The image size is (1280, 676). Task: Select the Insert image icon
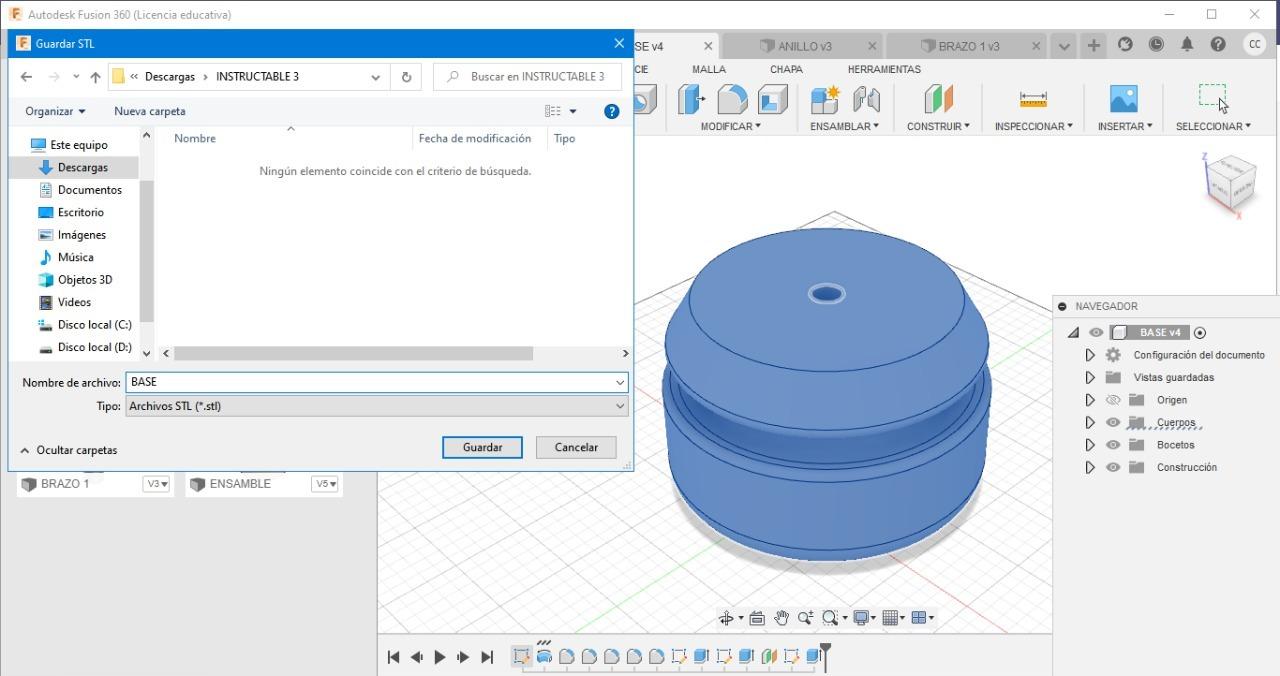(x=1124, y=99)
